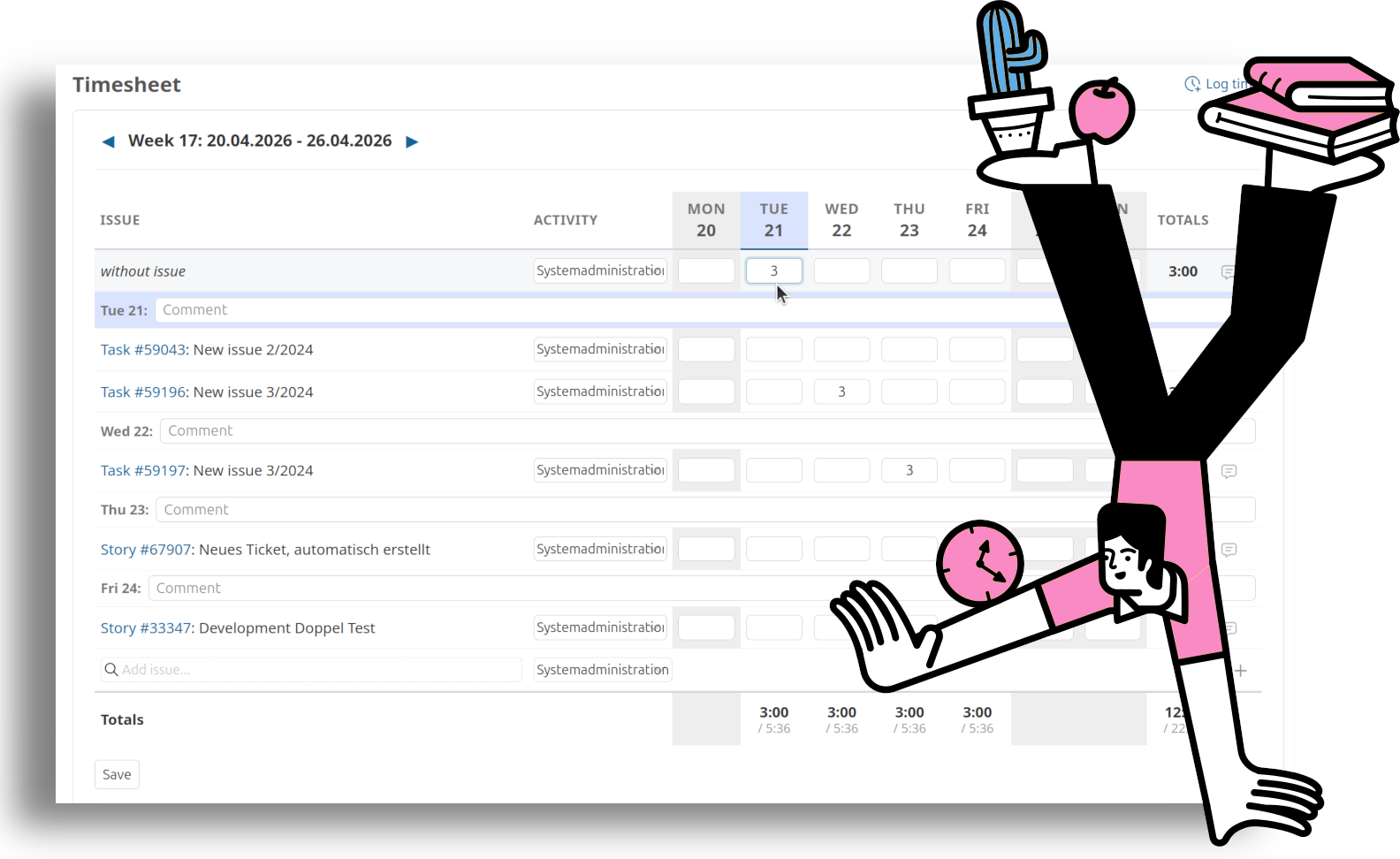Open the Story #67907 issue link
Screen dimensions: 1400x859
click(x=146, y=550)
